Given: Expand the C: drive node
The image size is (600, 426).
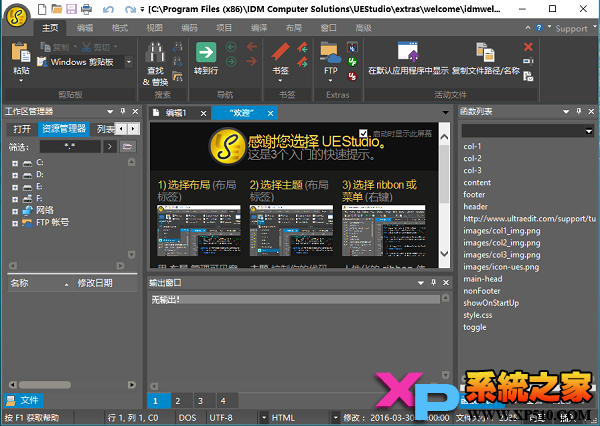Looking at the screenshot, I should tap(15, 163).
